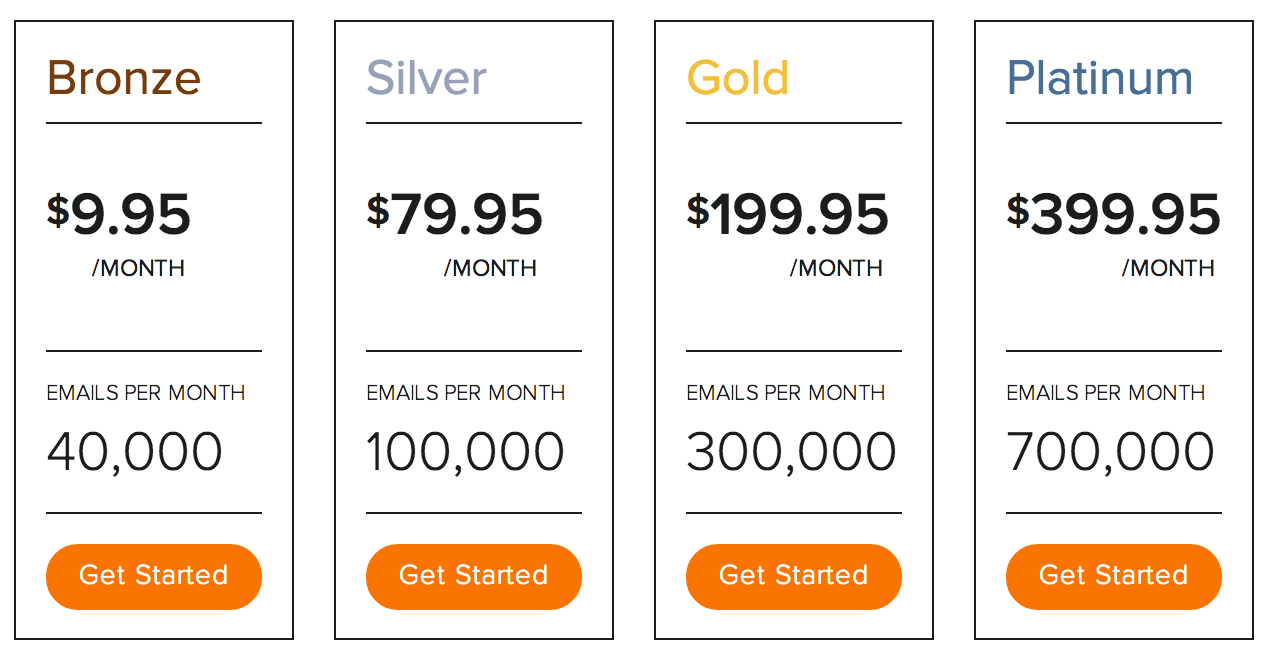Click /MONTH label under Platinum price
Image resolution: width=1268 pixels, height=654 pixels.
(x=1168, y=268)
